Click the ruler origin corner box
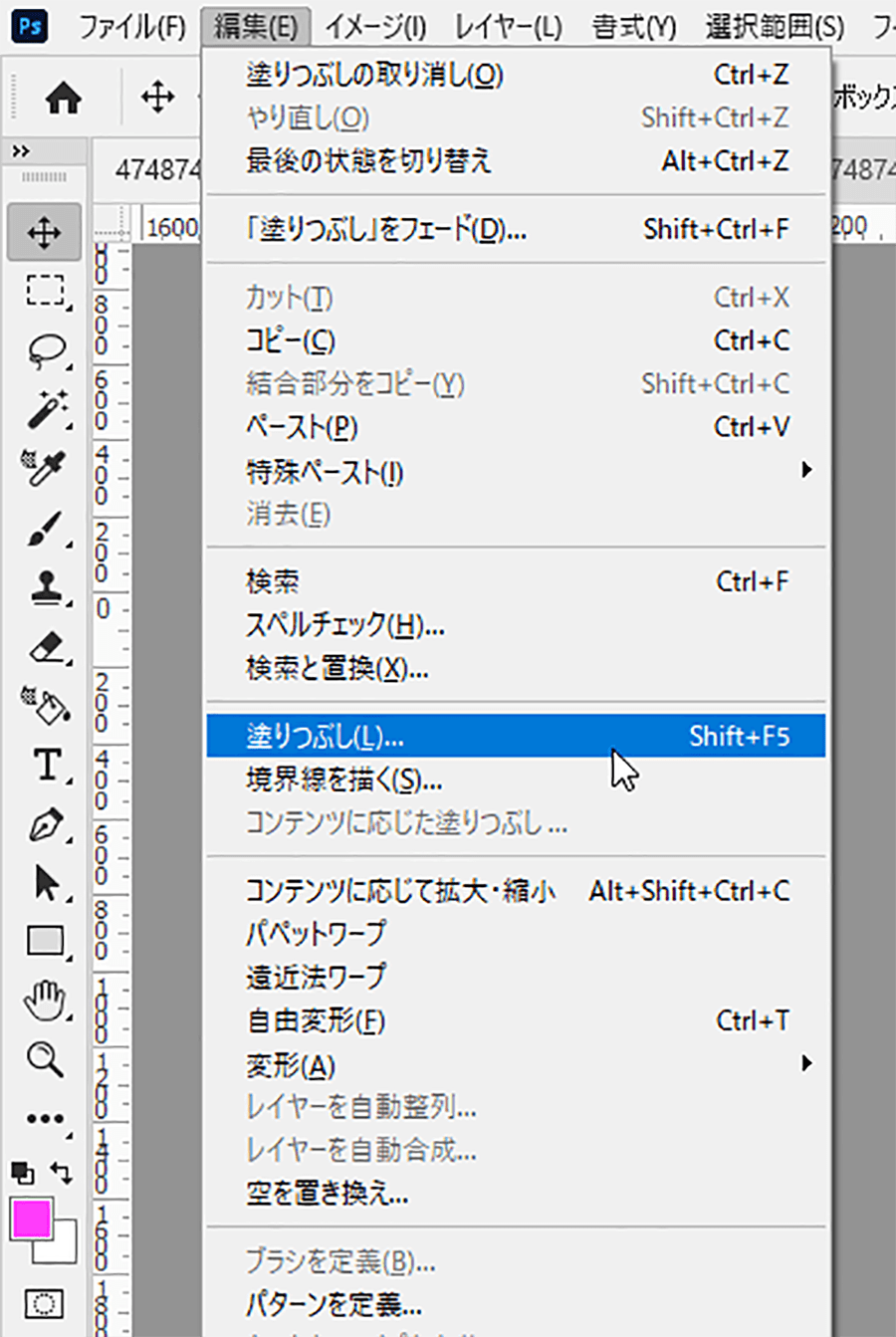896x1337 pixels. point(112,226)
